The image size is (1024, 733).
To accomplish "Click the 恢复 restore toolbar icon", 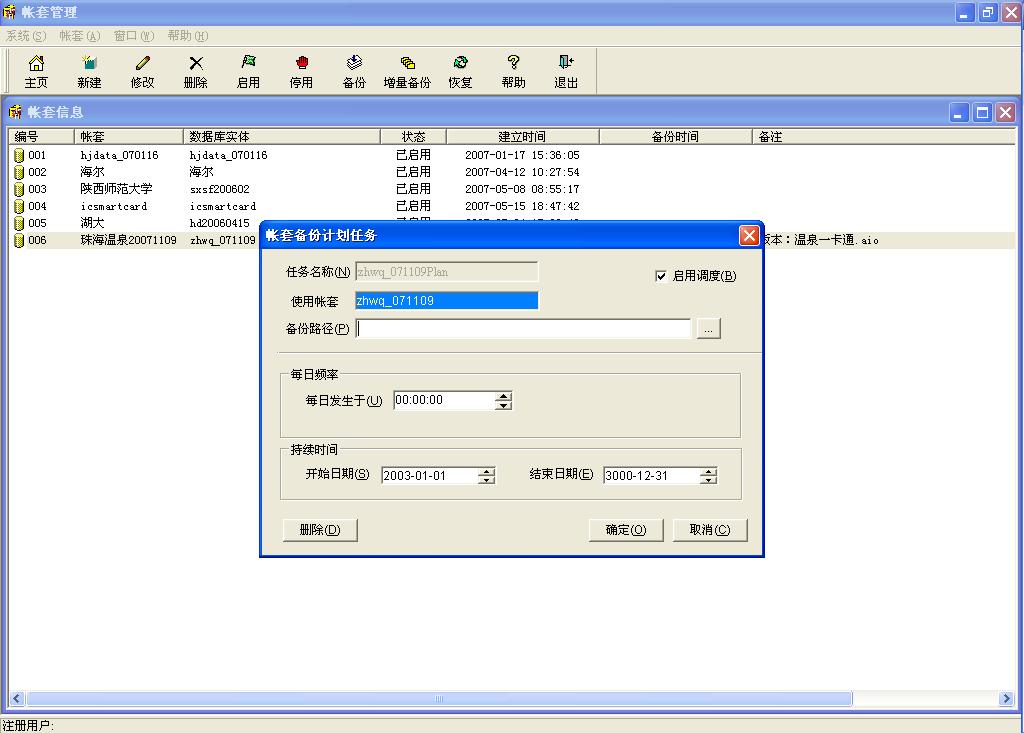I will 460,63.
